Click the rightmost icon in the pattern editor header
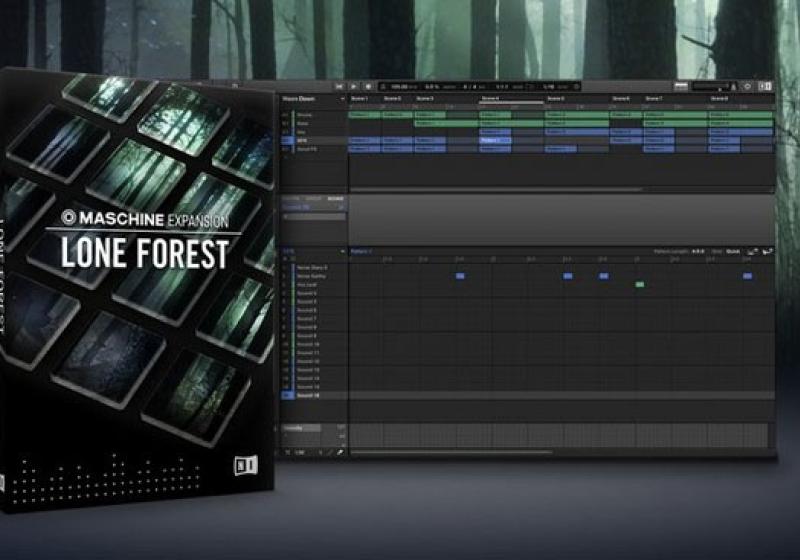The height and width of the screenshot is (560, 800). (767, 251)
